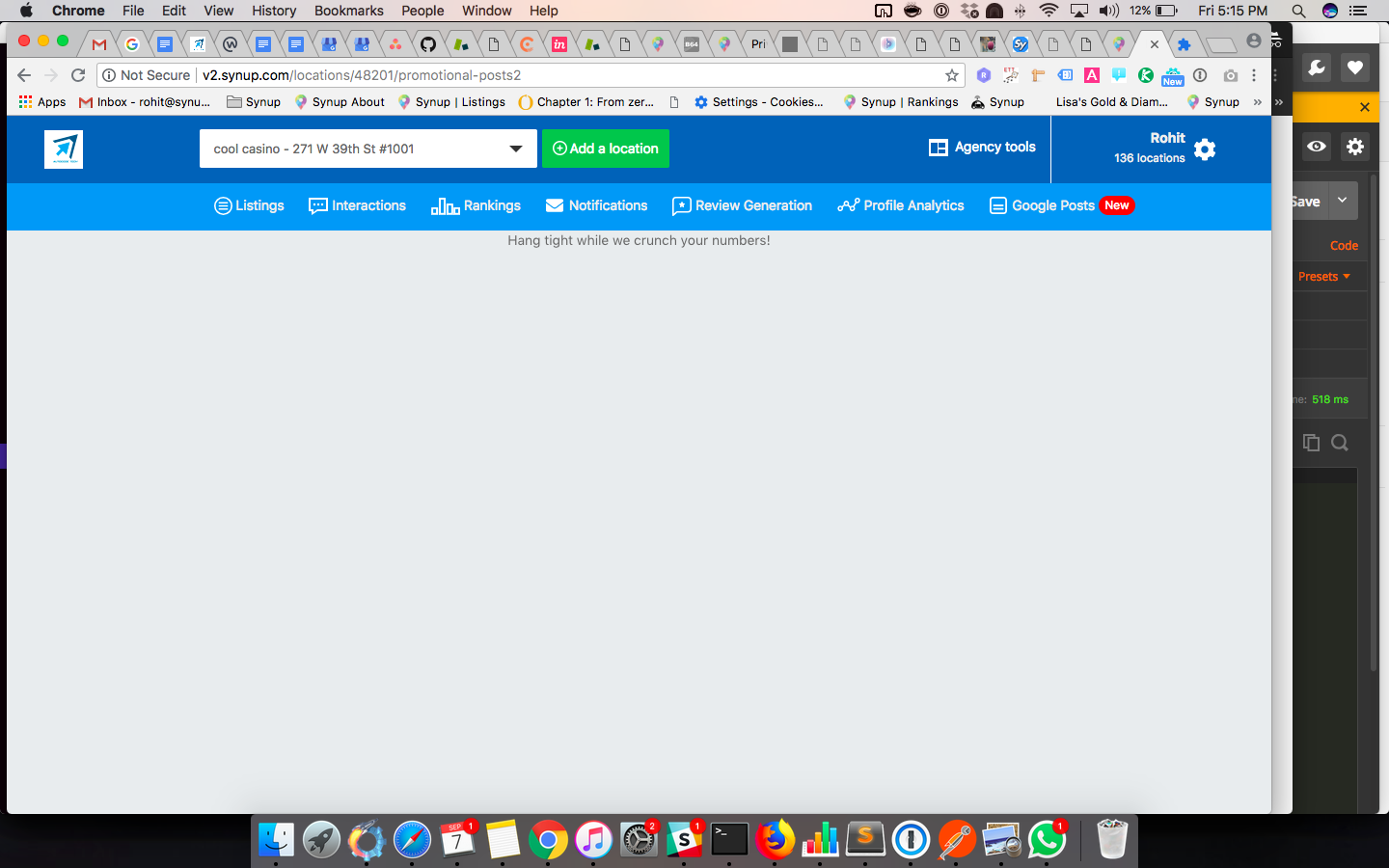Open the gear settings in the dark side window
Screen dimensions: 1389x868
[x=1355, y=147]
